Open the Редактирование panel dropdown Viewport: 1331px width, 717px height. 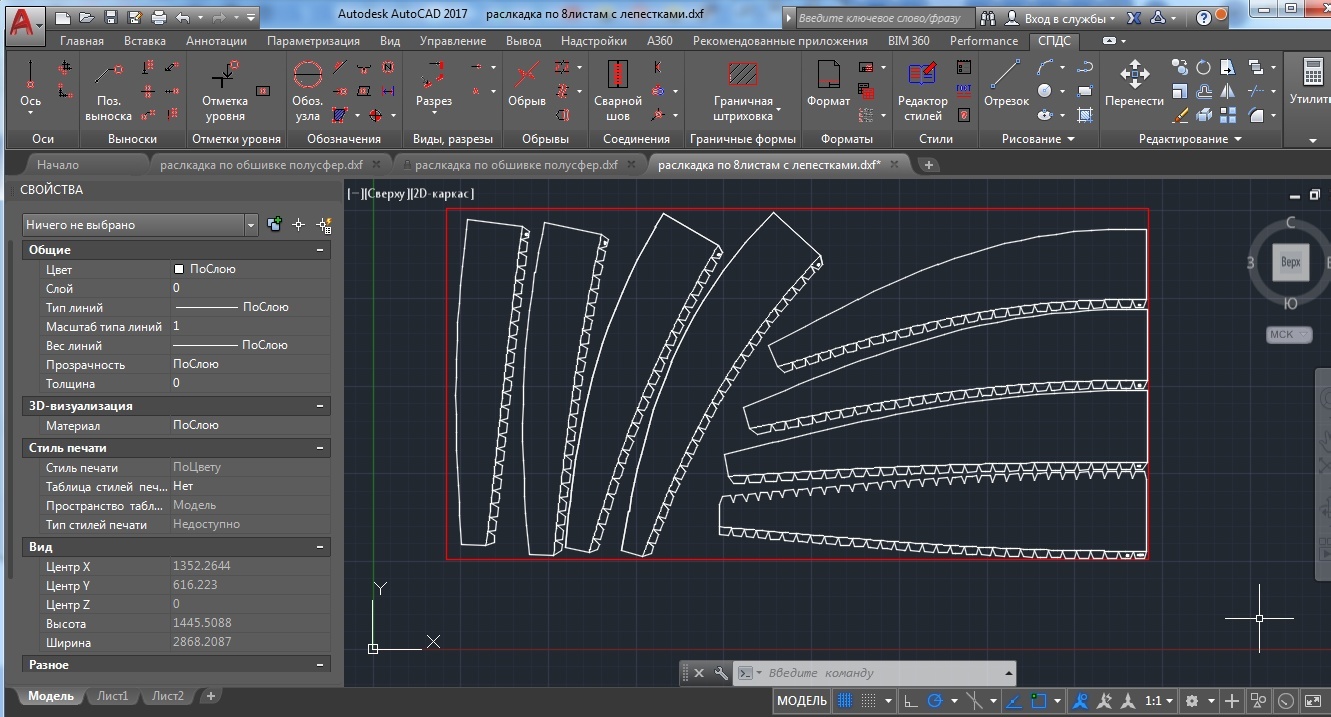pos(1190,139)
